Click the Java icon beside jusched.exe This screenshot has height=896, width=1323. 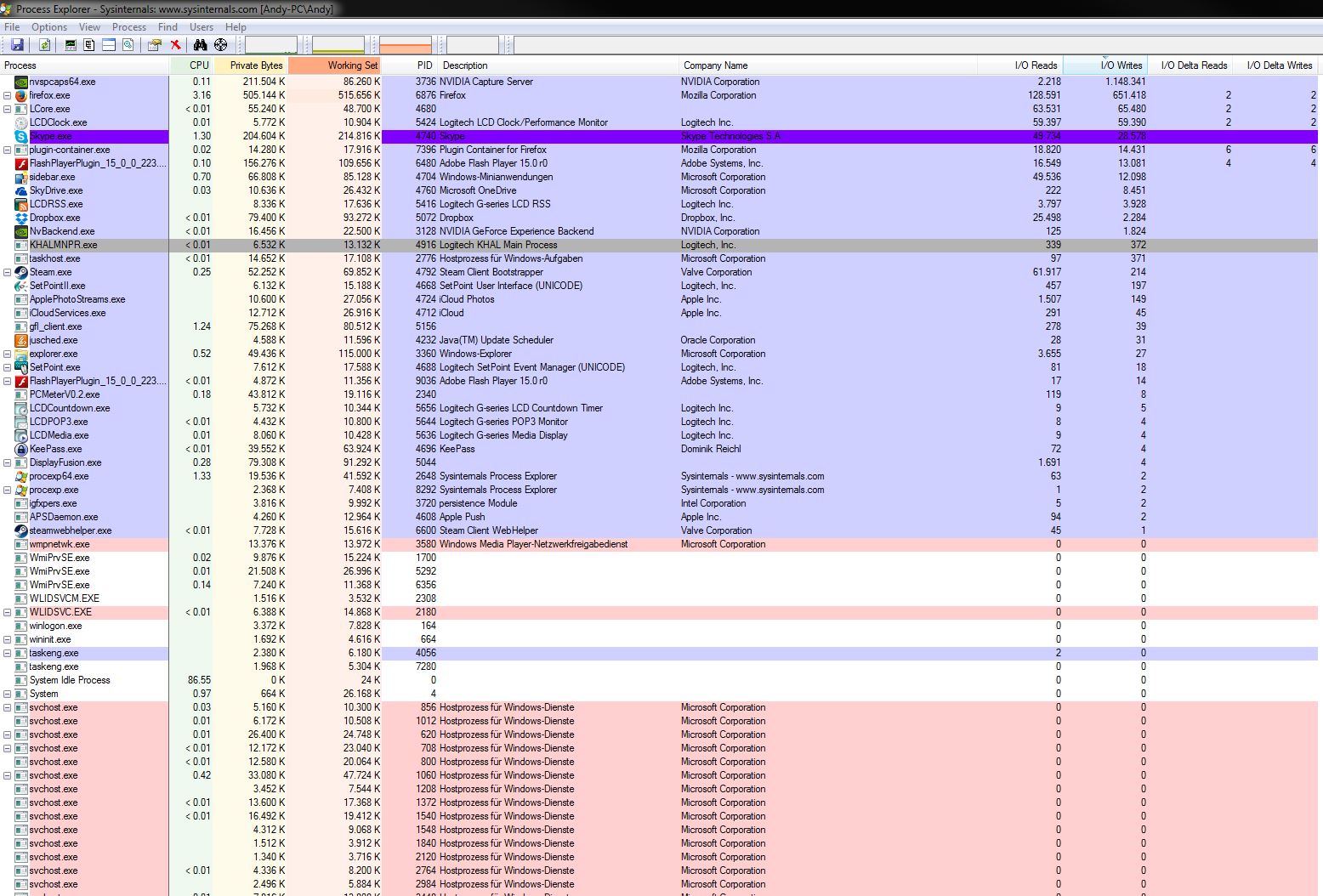tap(21, 340)
